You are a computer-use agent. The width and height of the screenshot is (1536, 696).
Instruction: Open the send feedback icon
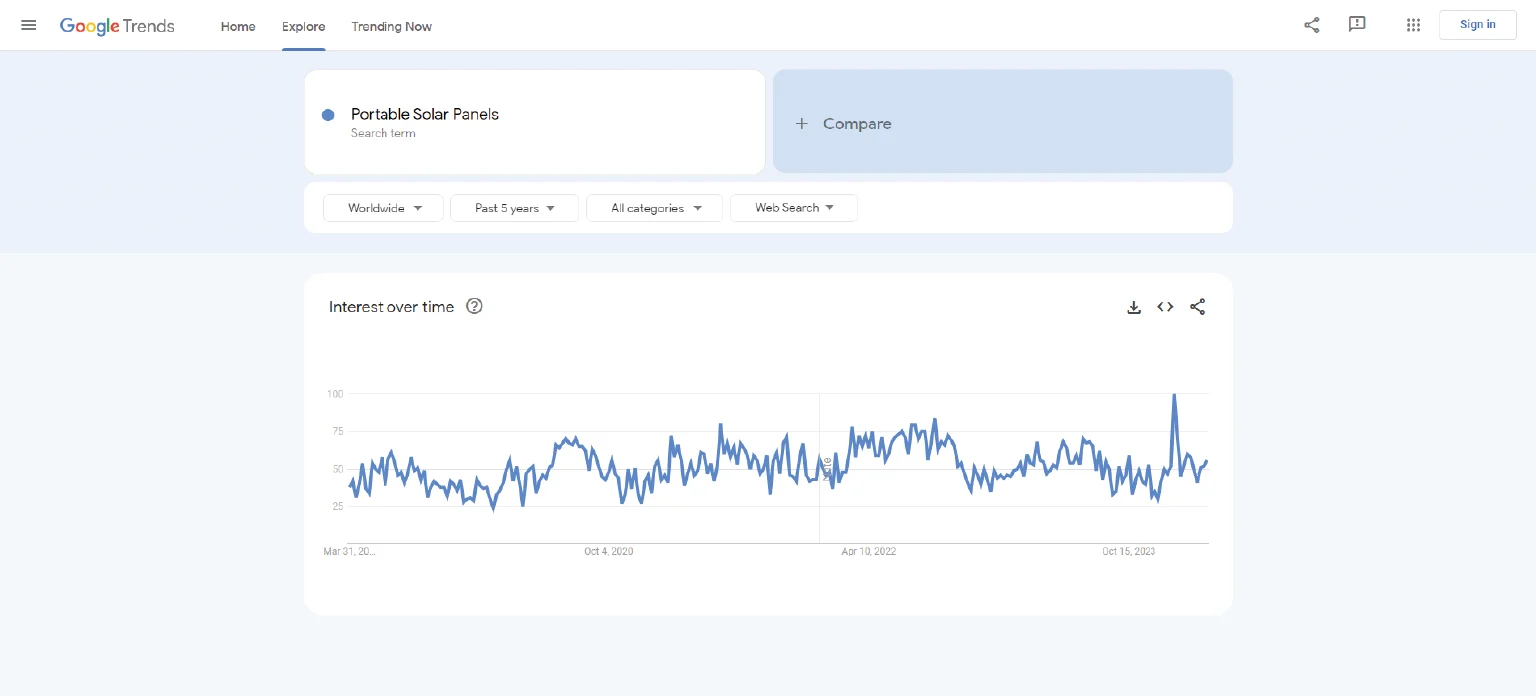1357,25
